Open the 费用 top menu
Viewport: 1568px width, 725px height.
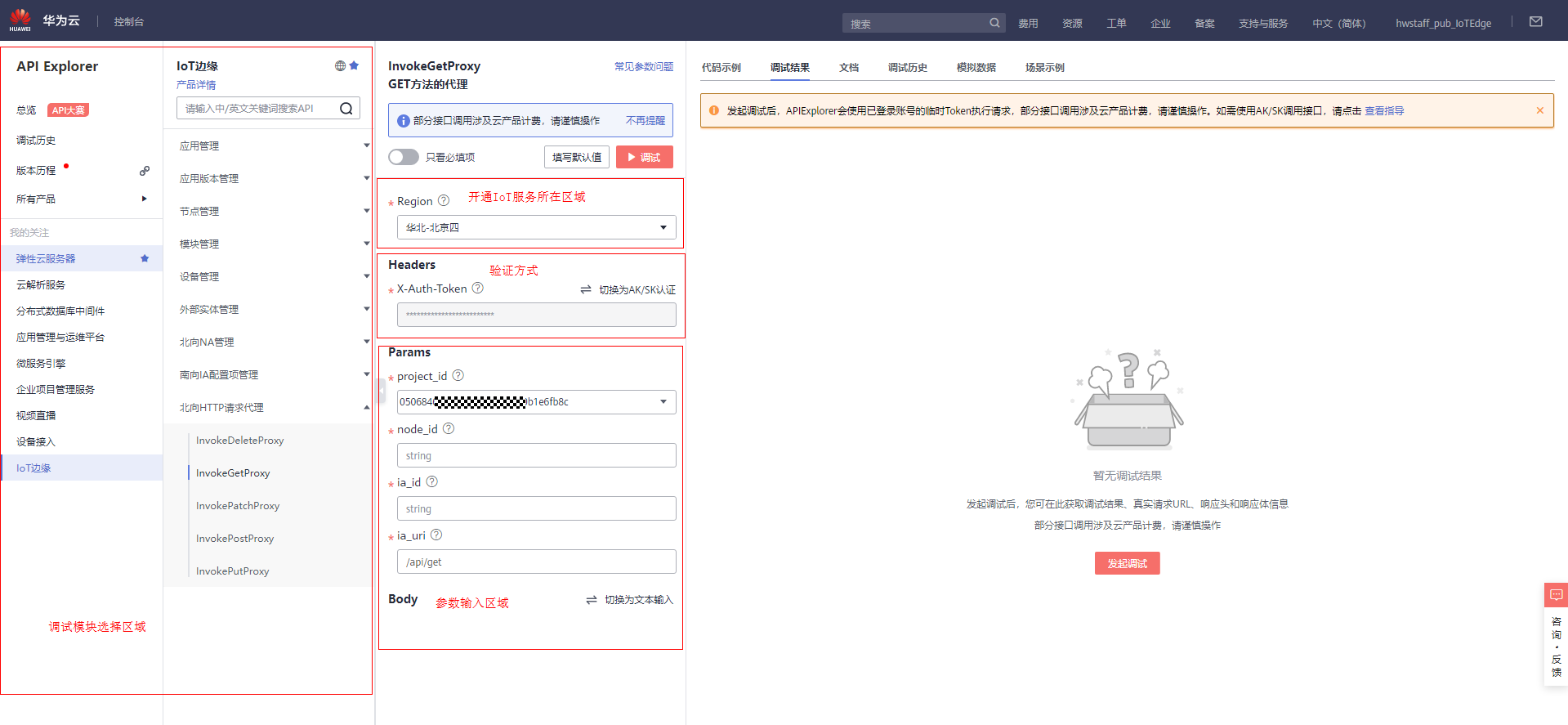[x=1028, y=23]
